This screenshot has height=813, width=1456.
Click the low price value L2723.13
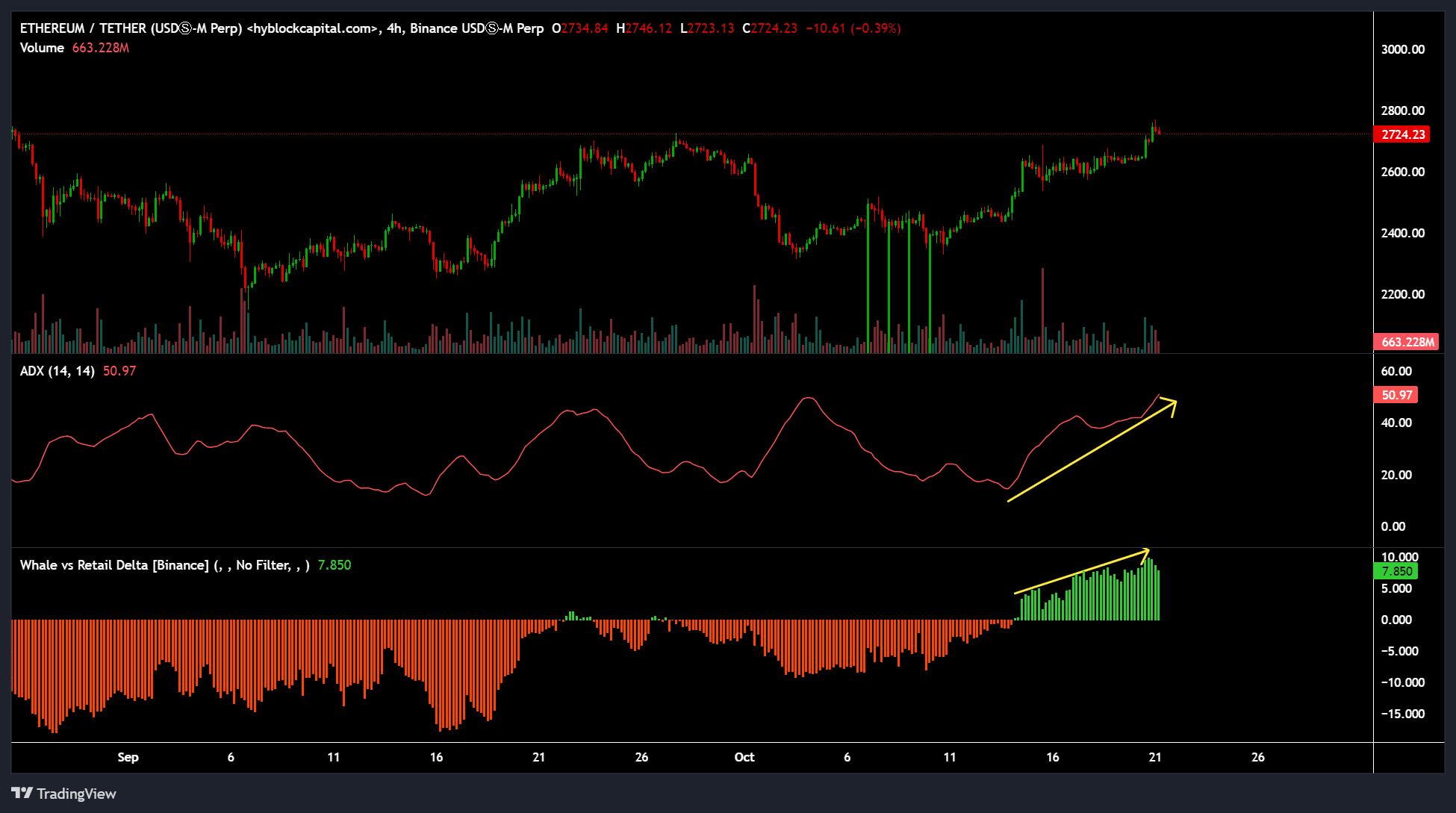pyautogui.click(x=707, y=28)
